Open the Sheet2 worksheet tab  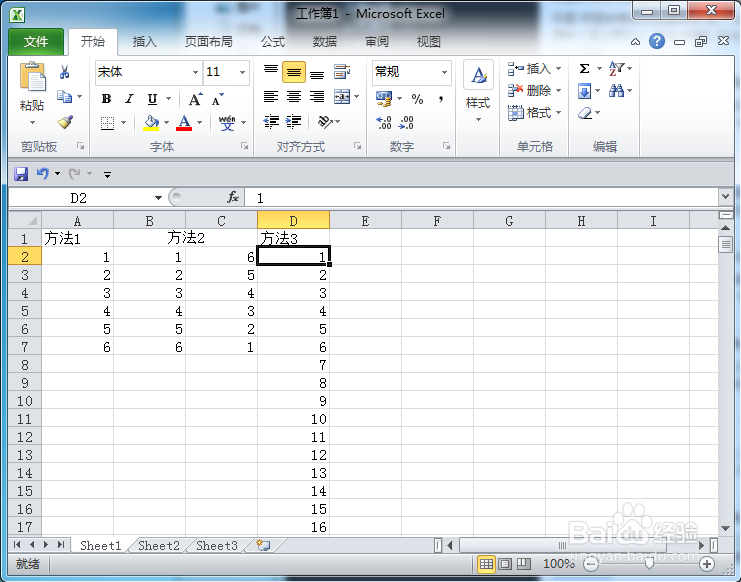click(159, 546)
